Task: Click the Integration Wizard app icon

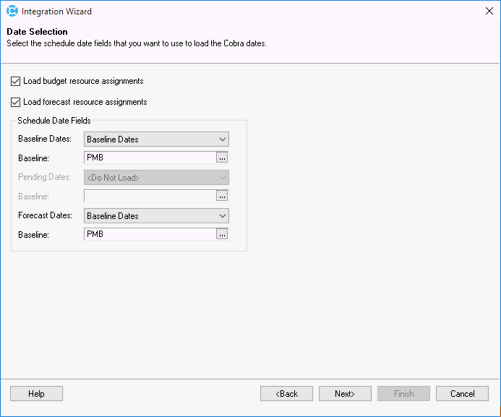Action: click(x=12, y=11)
